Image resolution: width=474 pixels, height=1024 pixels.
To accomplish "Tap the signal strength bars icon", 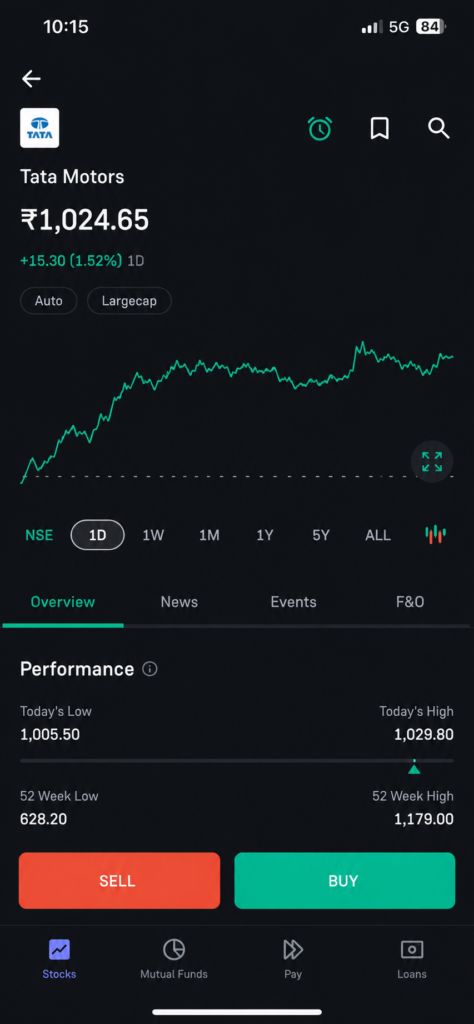I will click(372, 27).
